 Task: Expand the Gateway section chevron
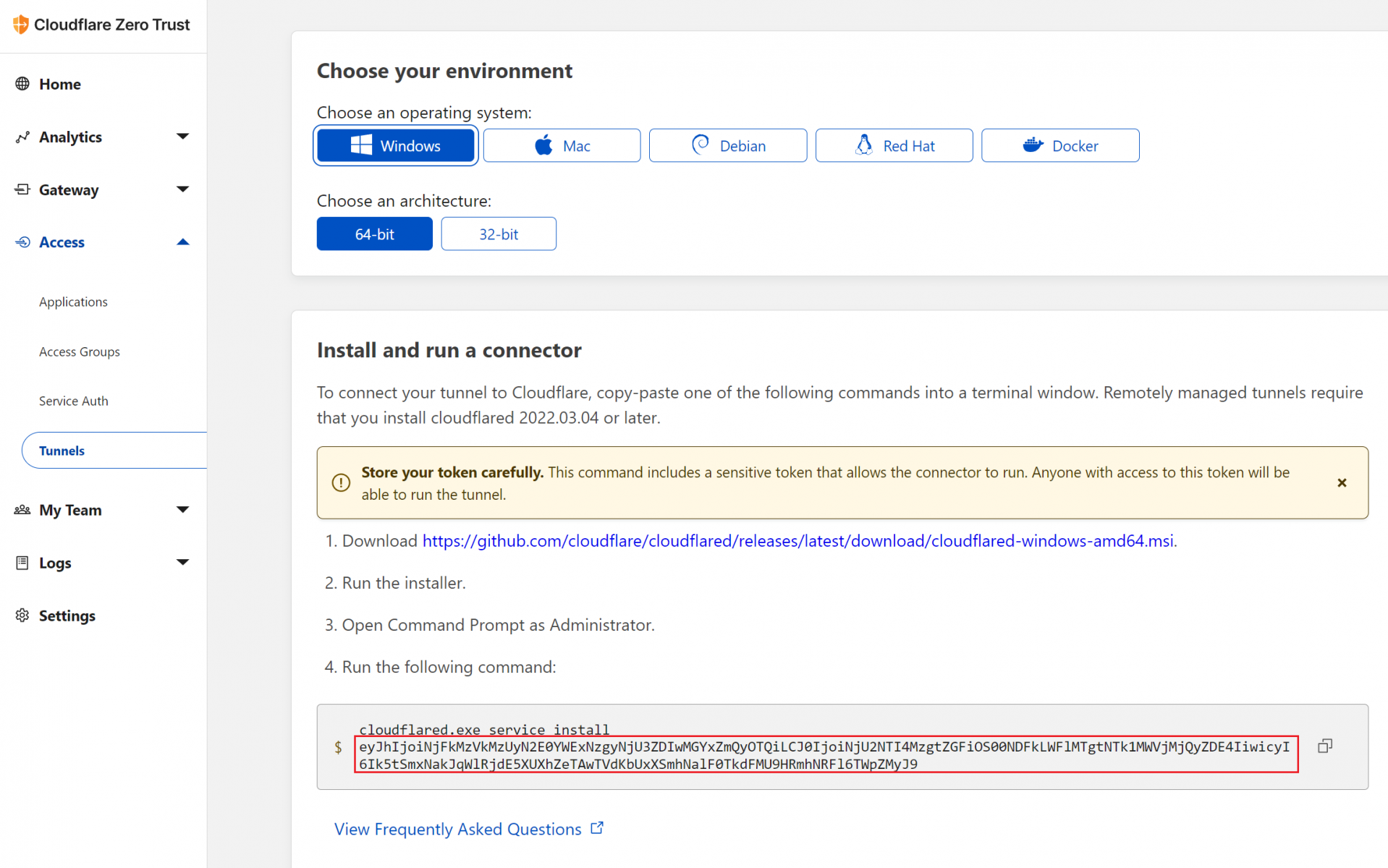click(x=182, y=190)
